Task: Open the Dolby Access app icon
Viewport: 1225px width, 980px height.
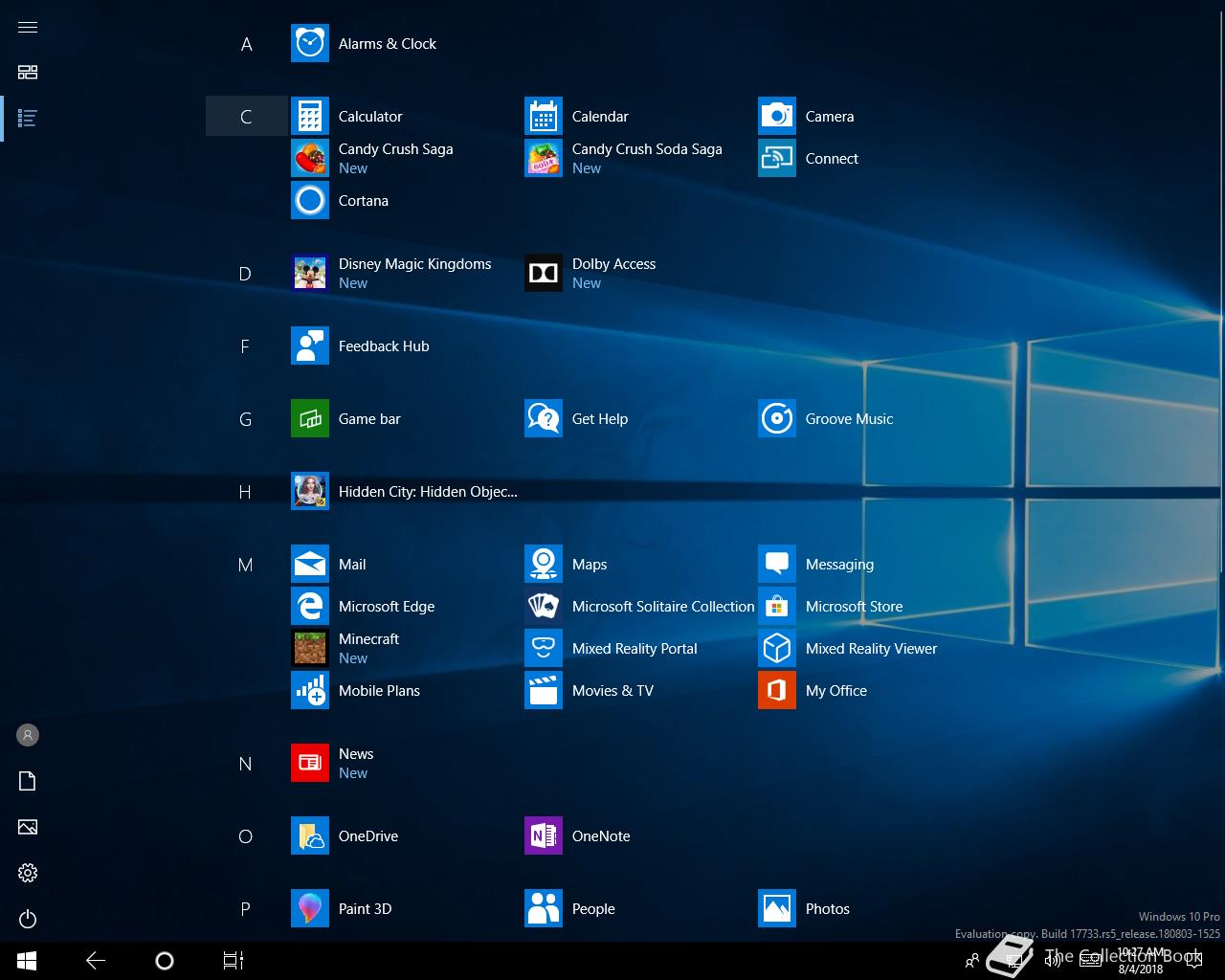Action: 544,274
